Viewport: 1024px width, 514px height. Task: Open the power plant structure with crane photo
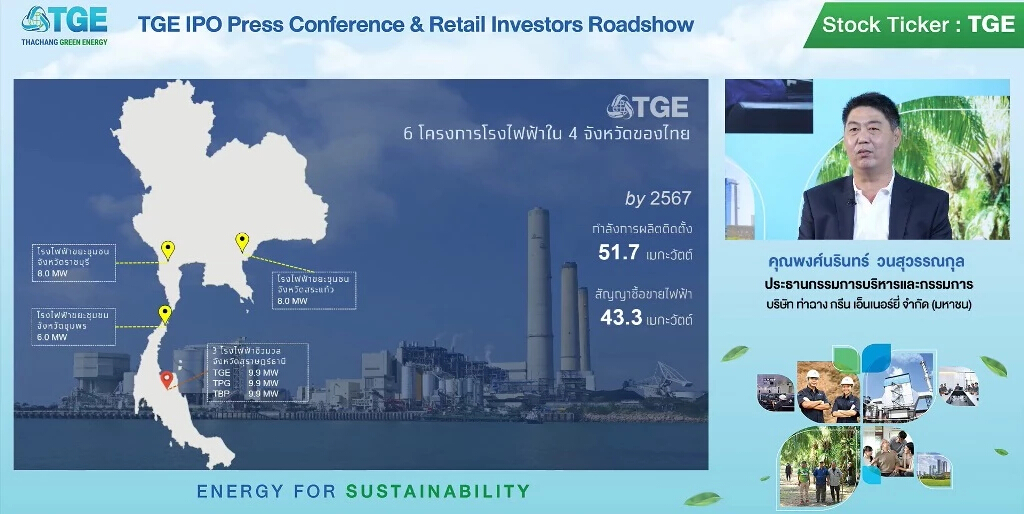[x=899, y=387]
